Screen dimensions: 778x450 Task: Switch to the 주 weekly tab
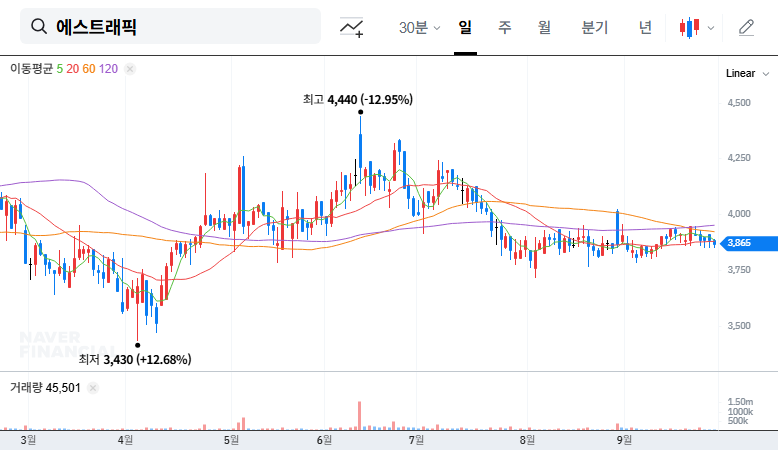505,28
